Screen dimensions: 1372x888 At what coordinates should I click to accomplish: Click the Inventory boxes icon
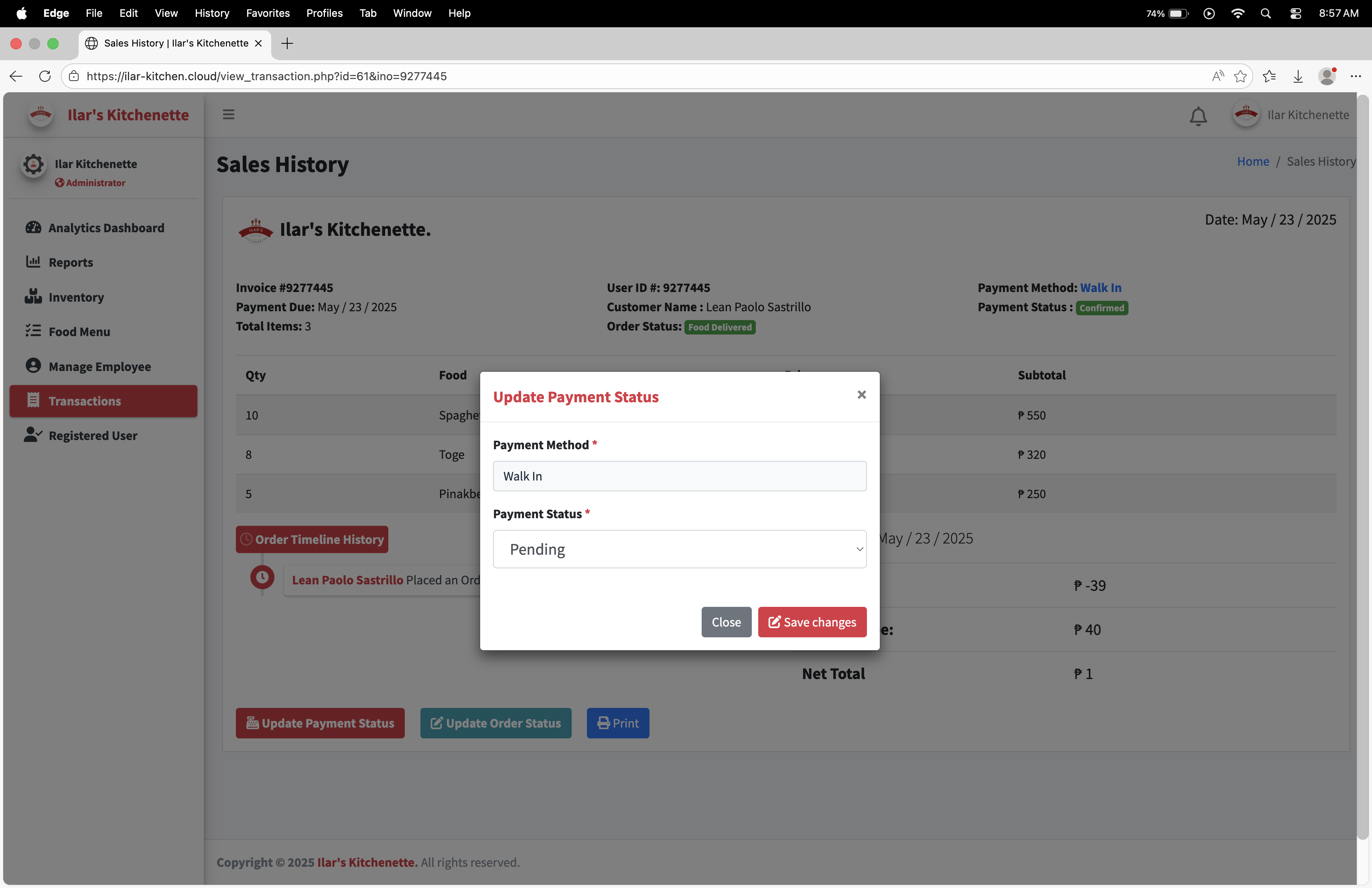point(33,297)
